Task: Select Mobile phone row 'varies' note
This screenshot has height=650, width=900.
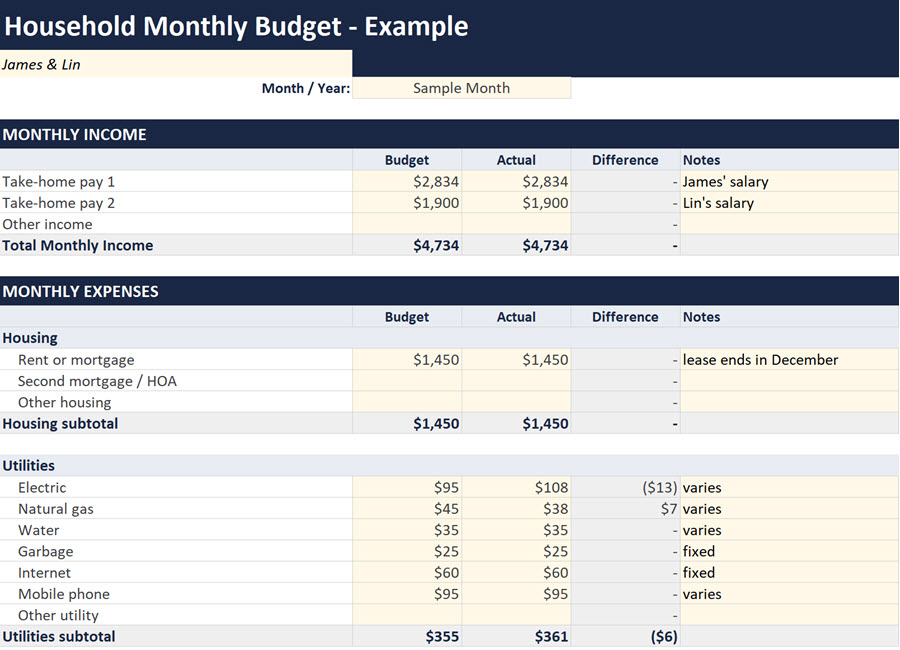Action: (x=789, y=594)
